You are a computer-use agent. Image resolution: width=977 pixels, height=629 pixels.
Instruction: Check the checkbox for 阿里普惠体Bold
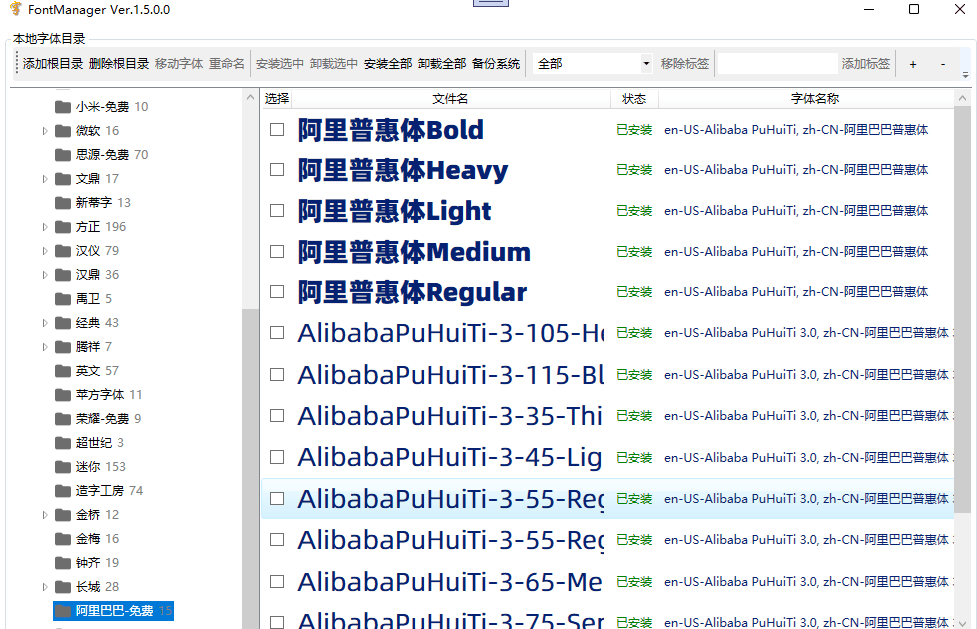pyautogui.click(x=277, y=129)
